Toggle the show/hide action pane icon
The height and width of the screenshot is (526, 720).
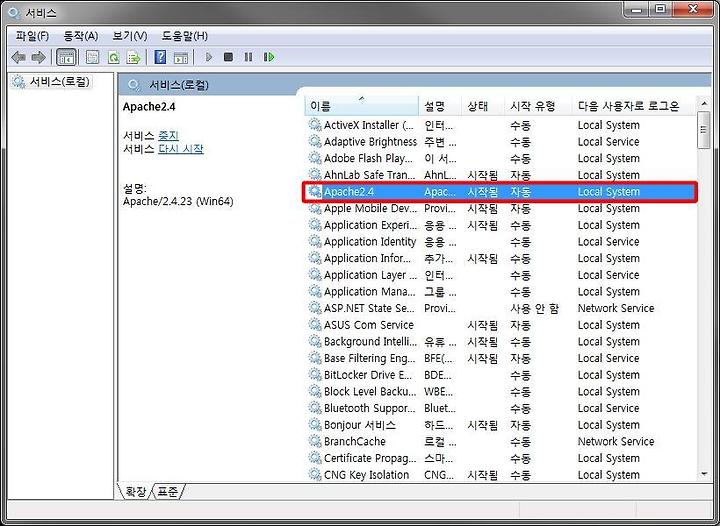tap(181, 57)
